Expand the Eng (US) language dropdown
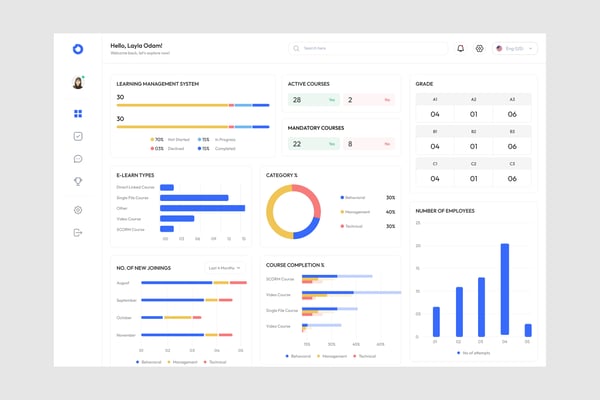The width and height of the screenshot is (600, 400). click(515, 49)
